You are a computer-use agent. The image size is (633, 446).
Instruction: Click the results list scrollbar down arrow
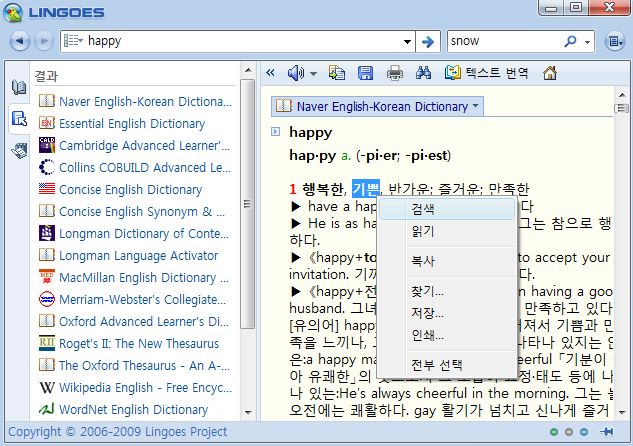pos(248,412)
